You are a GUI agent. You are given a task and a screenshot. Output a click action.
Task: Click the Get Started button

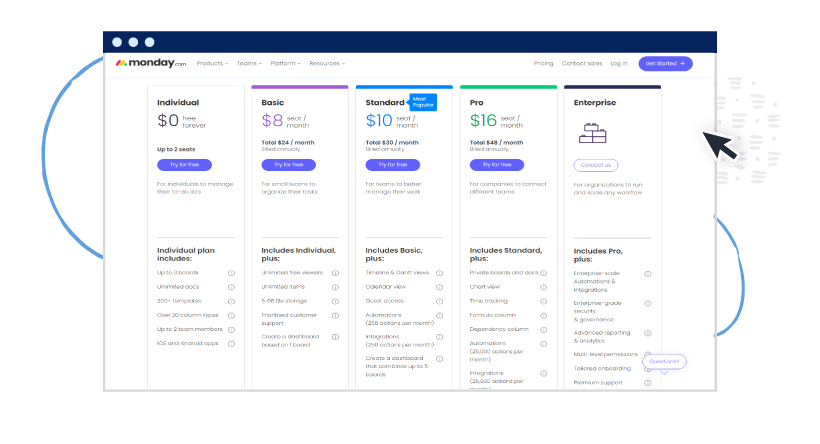(x=665, y=63)
